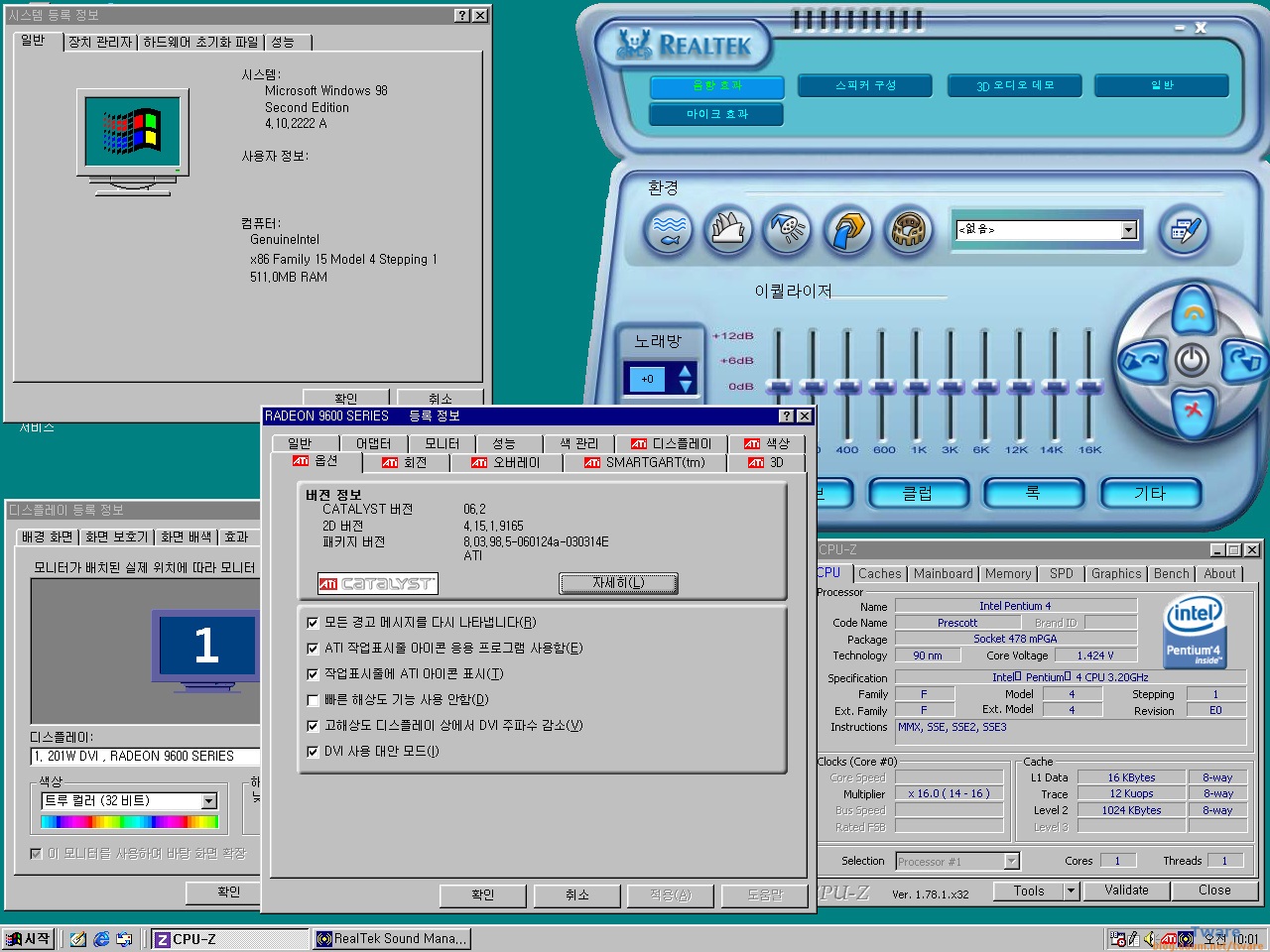Viewport: 1270px width, 952px height.
Task: Open the Mainboard tab in CPU-Z
Action: pyautogui.click(x=944, y=574)
